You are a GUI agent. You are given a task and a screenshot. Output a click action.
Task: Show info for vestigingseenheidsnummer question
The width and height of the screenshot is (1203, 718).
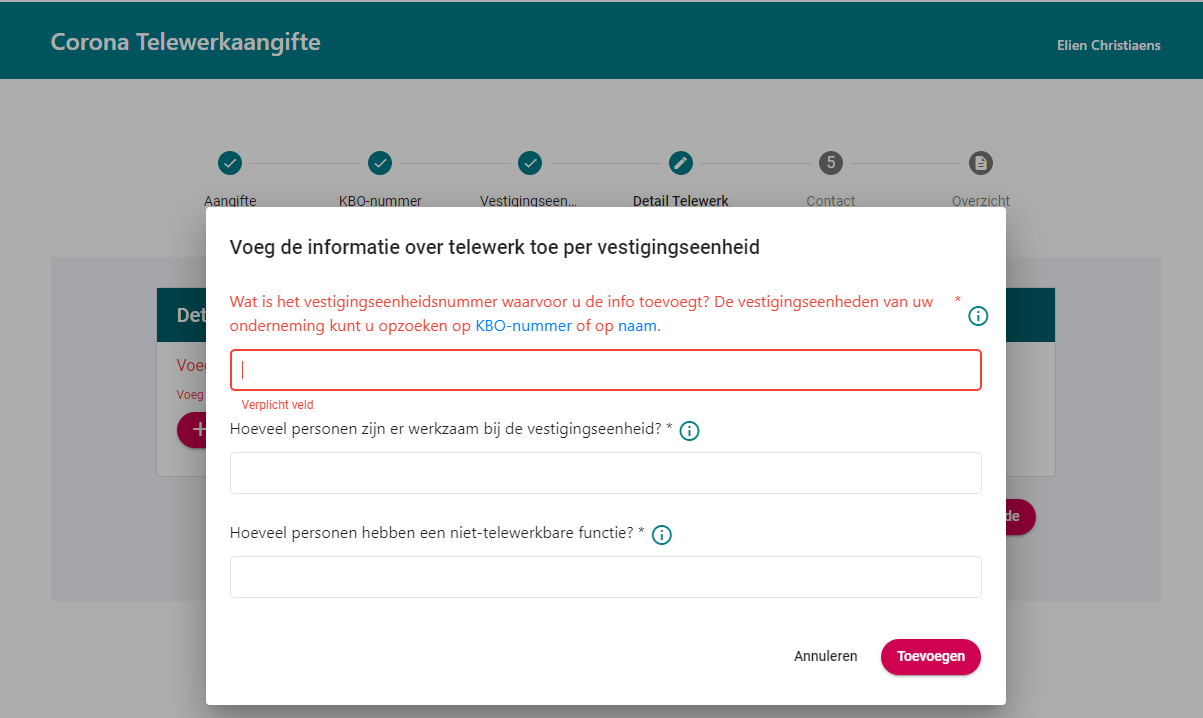[978, 316]
